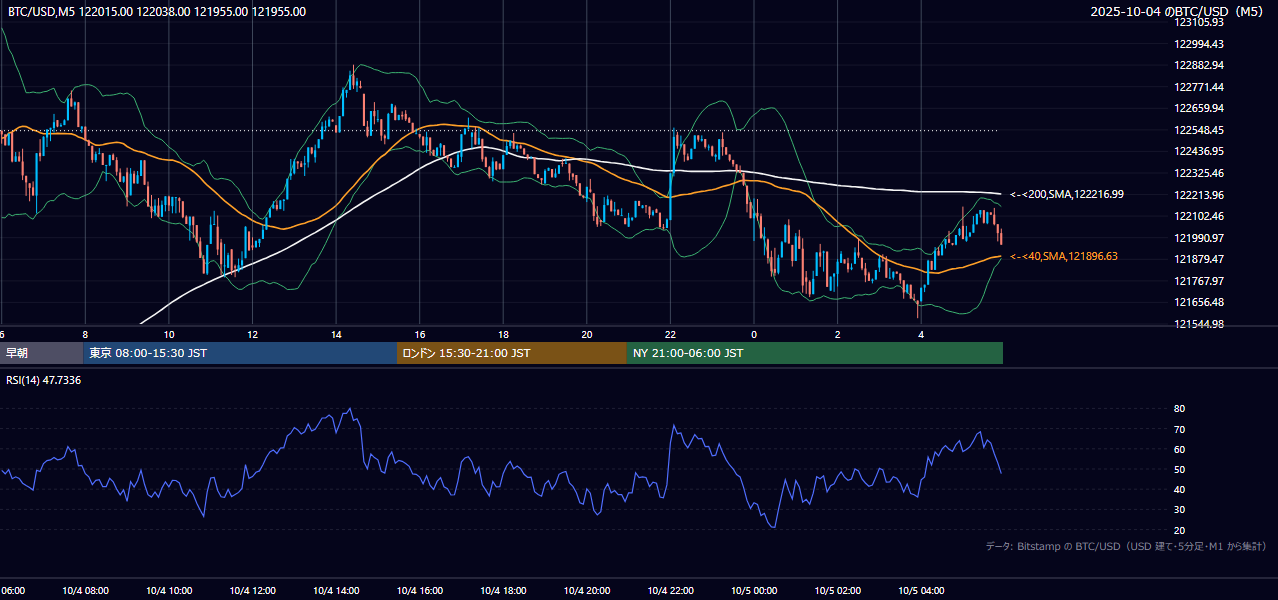Click price axis label 122325.46
Viewport: 1278px width, 600px height.
click(1199, 173)
